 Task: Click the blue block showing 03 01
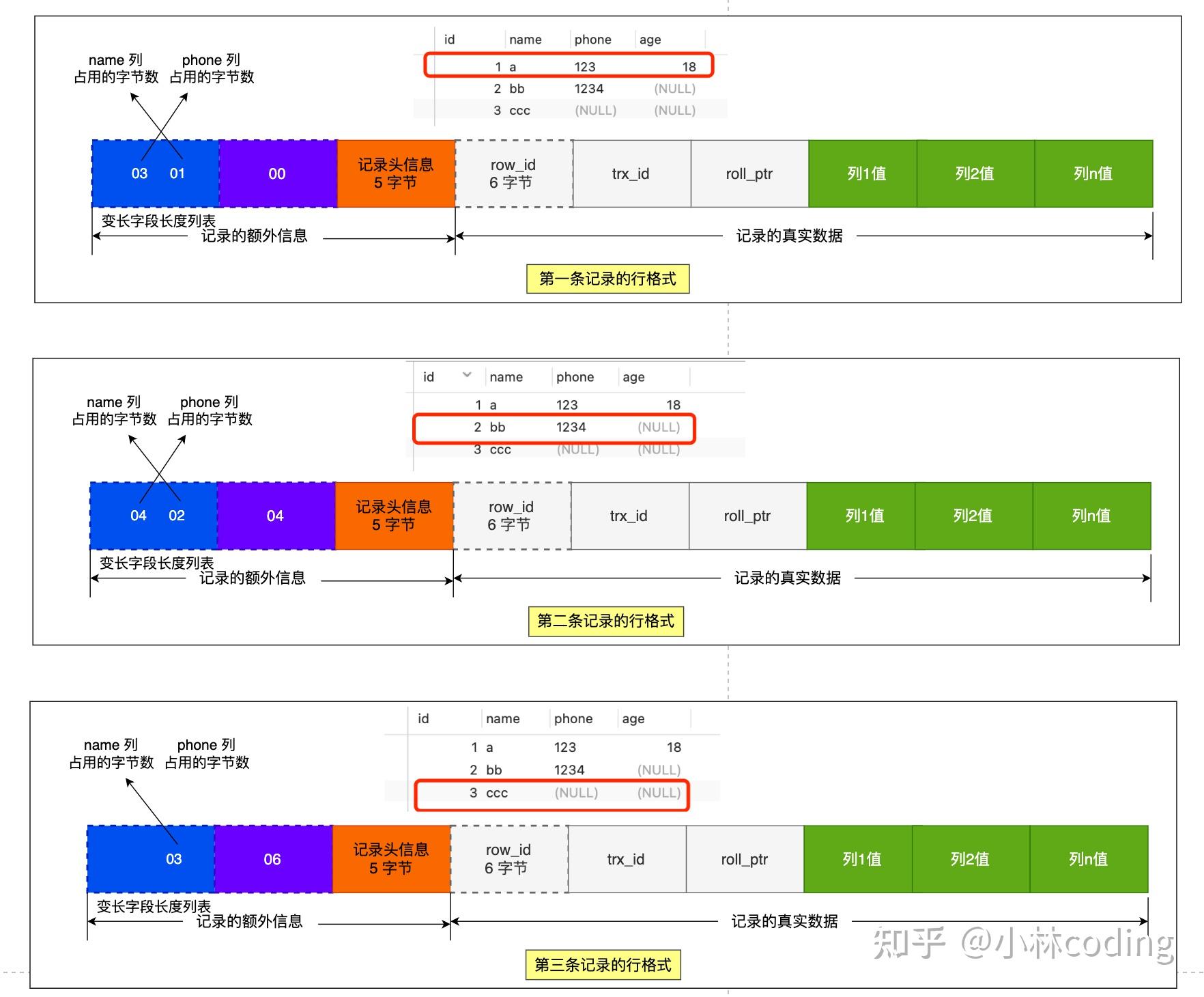point(156,173)
